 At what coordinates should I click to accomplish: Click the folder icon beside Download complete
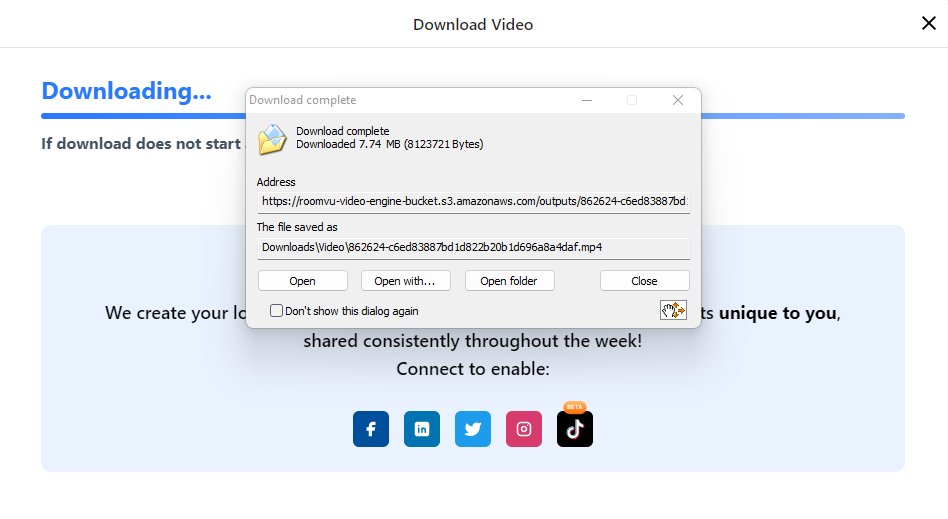(272, 139)
